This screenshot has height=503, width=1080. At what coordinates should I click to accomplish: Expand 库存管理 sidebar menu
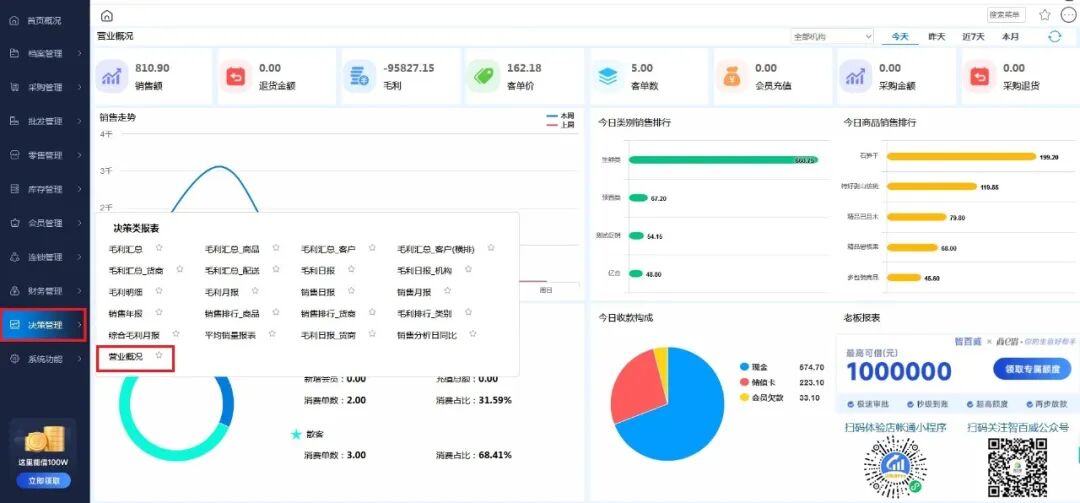tap(44, 189)
